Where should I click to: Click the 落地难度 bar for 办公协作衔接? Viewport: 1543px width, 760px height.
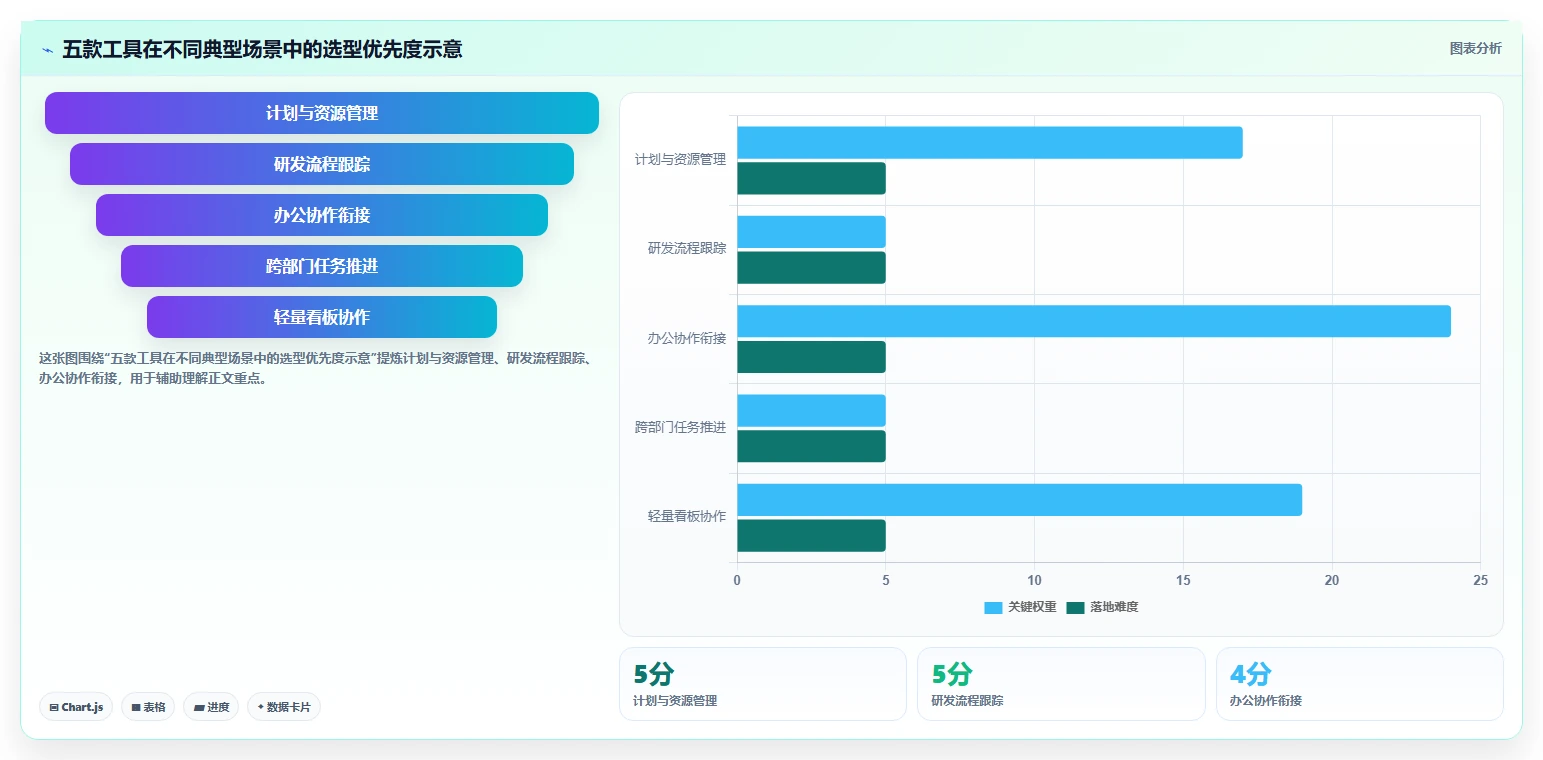(x=812, y=357)
